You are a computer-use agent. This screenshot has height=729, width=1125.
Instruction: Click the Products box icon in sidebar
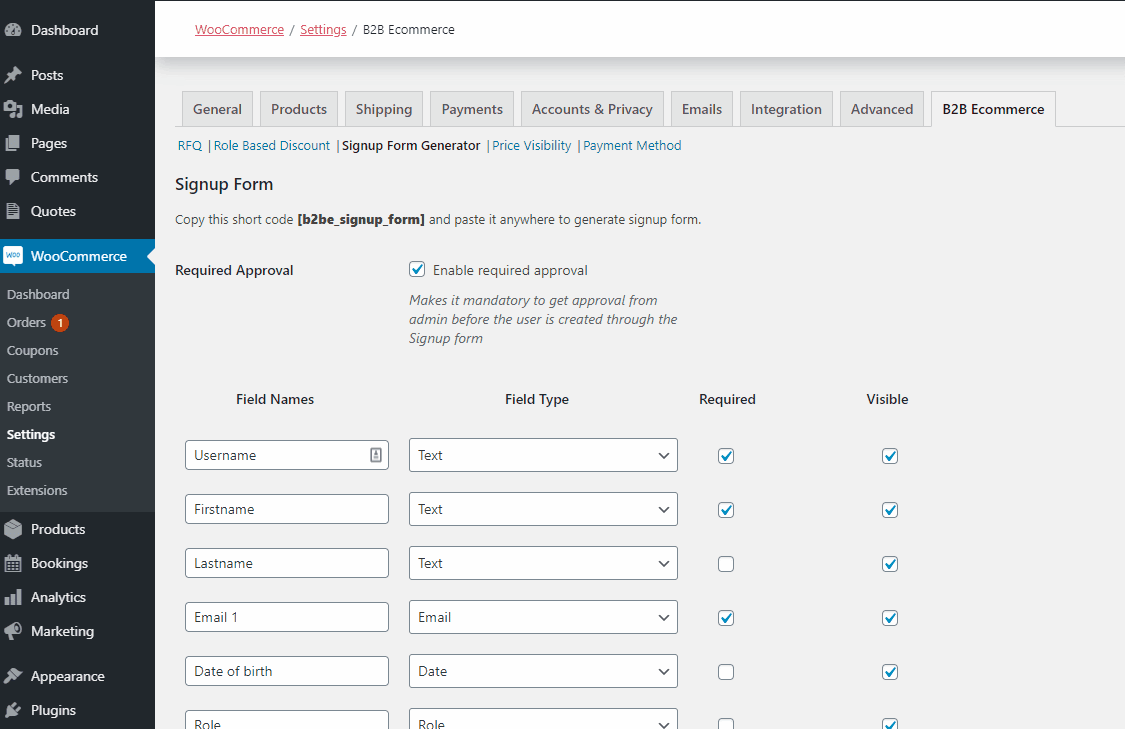(x=13, y=530)
